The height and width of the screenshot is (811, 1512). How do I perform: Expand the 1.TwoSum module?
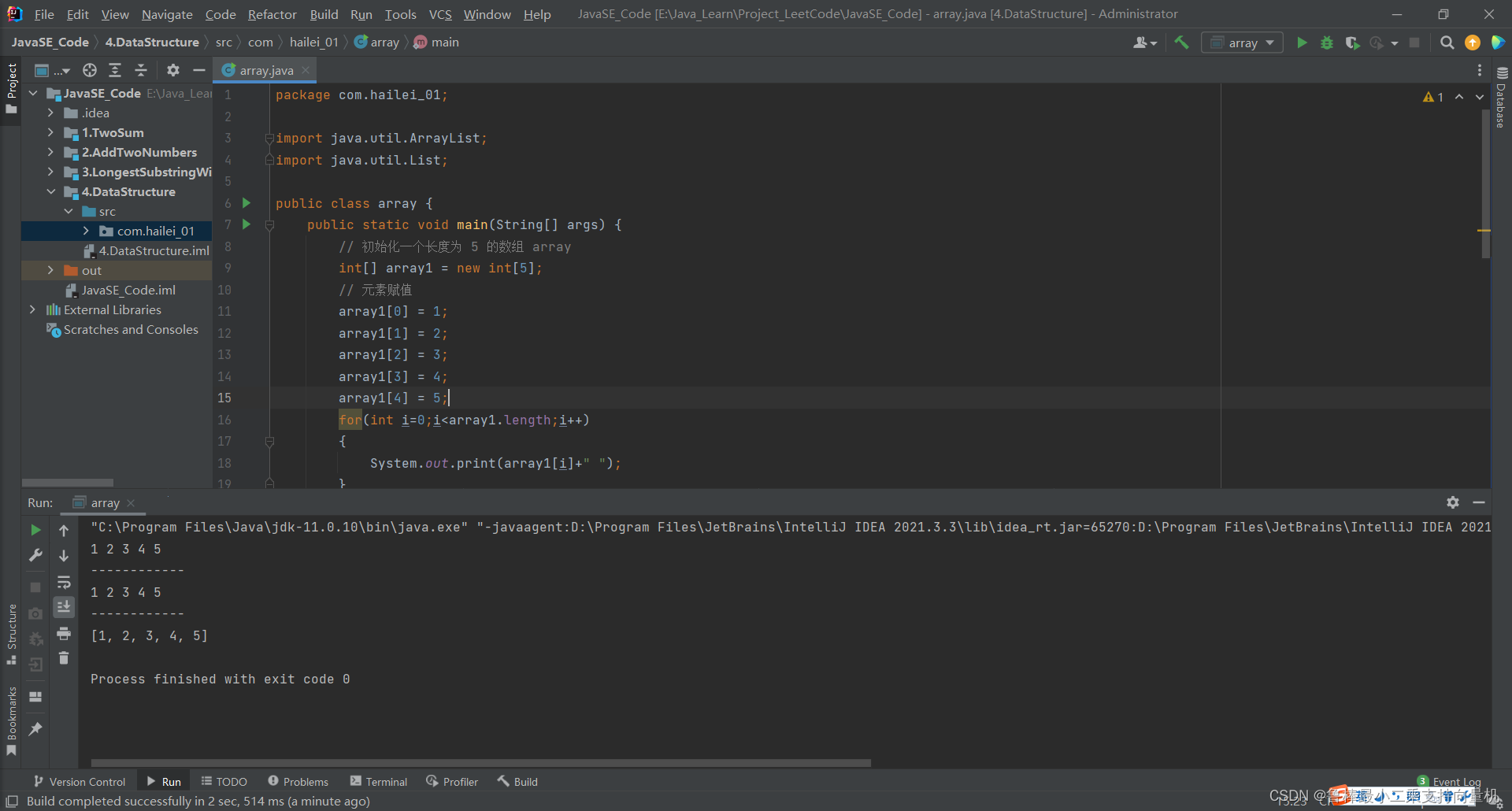50,132
